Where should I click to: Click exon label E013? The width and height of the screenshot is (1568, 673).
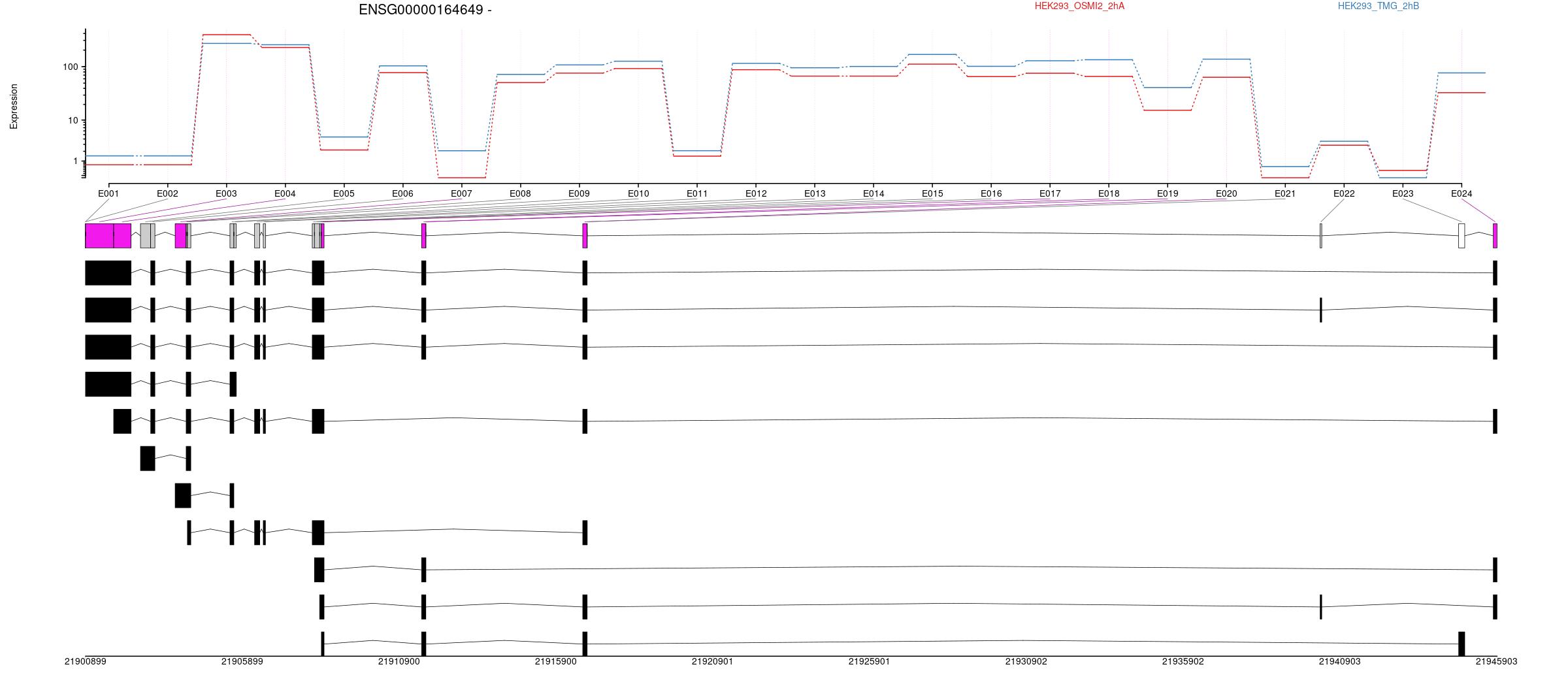[x=815, y=193]
